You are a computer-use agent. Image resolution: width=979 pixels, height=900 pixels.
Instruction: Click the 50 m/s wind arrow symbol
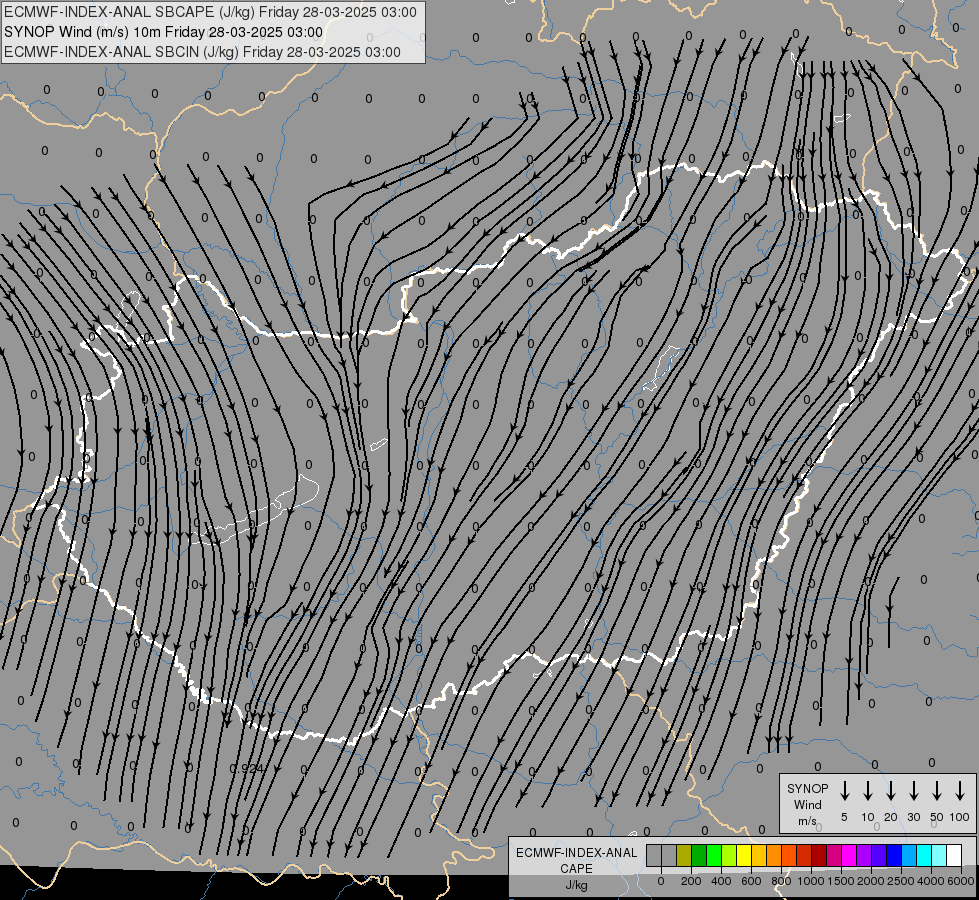point(937,791)
